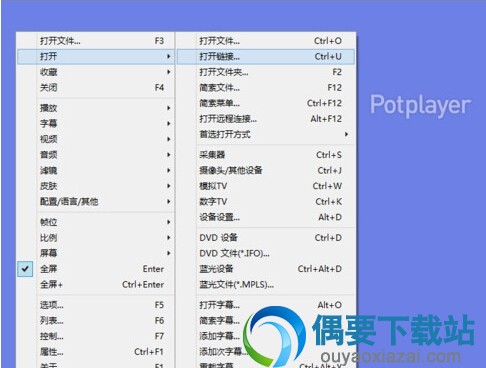486x368 pixels.
Task: Expand the 收藏 submenu
Action: point(95,72)
